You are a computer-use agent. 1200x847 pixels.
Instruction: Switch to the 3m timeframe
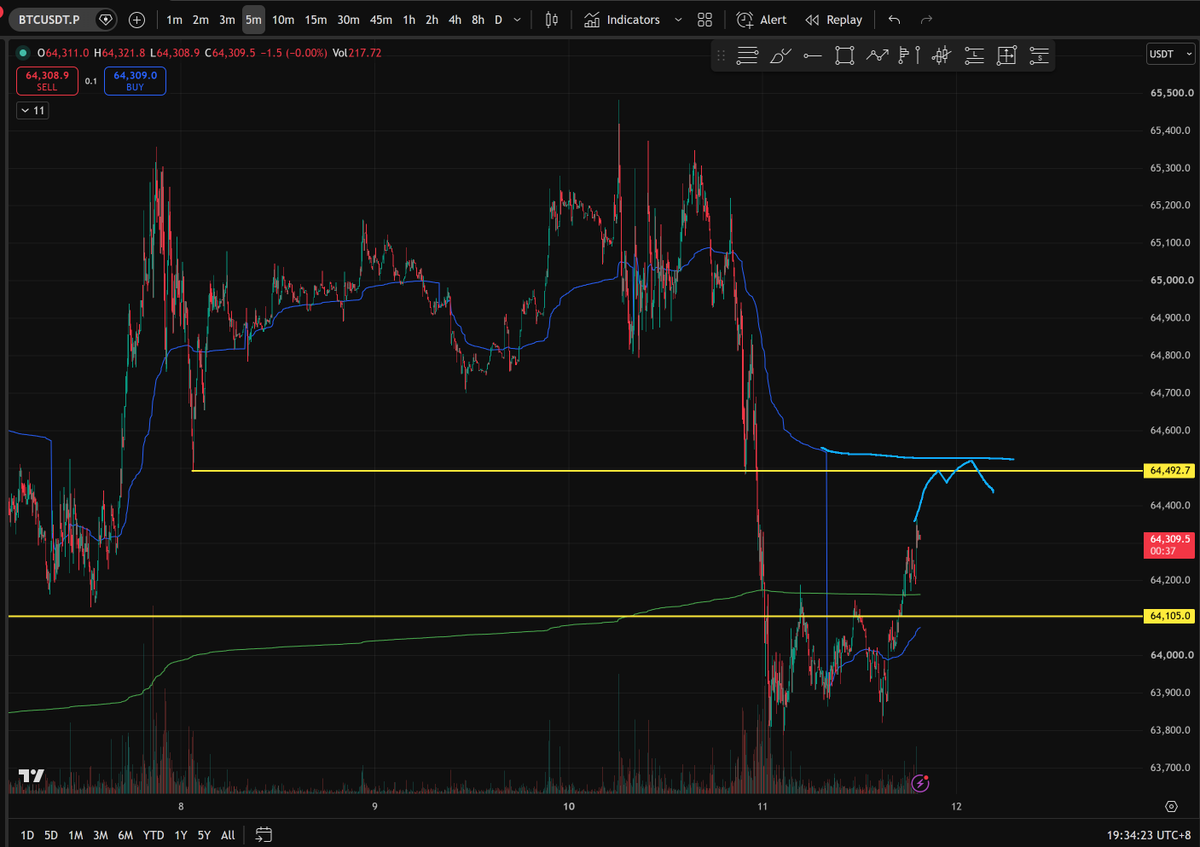click(227, 20)
